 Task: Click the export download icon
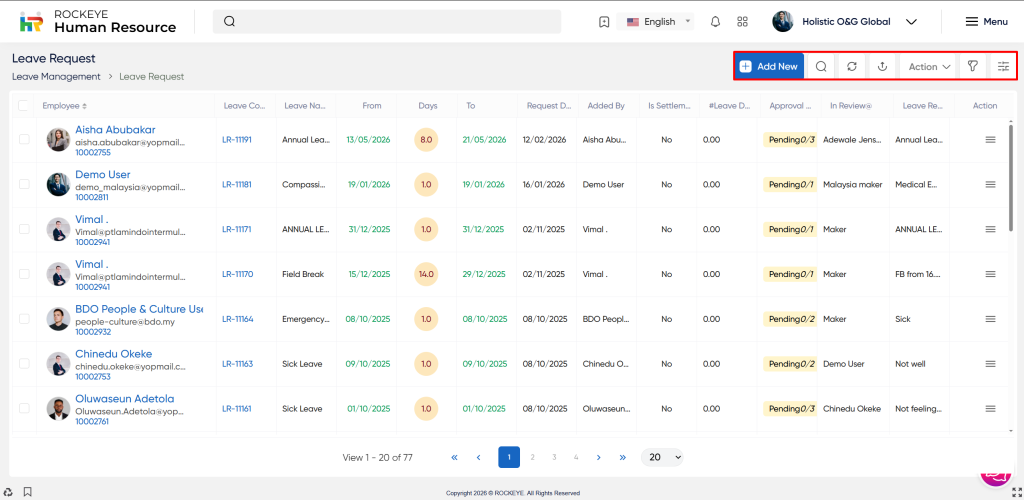tap(883, 67)
